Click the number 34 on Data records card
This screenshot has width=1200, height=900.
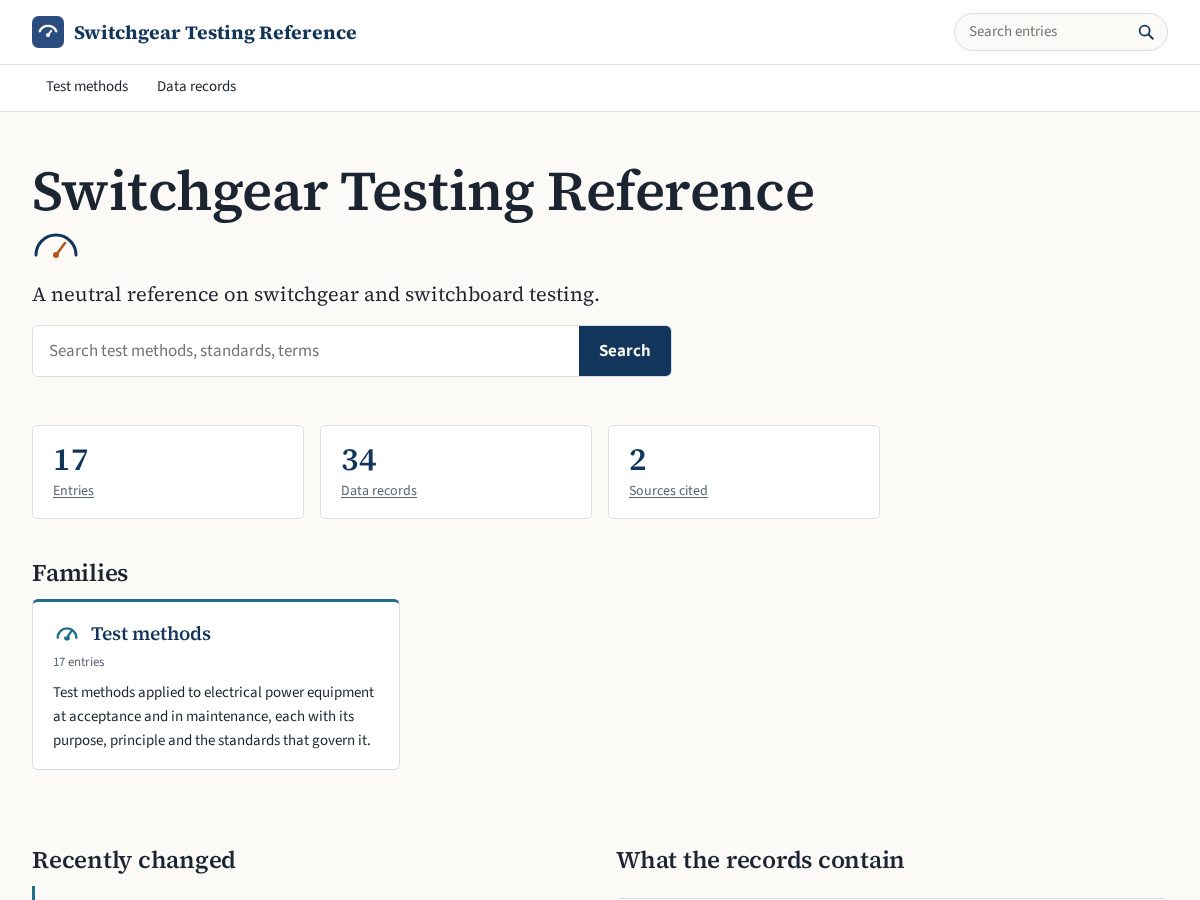click(x=359, y=460)
